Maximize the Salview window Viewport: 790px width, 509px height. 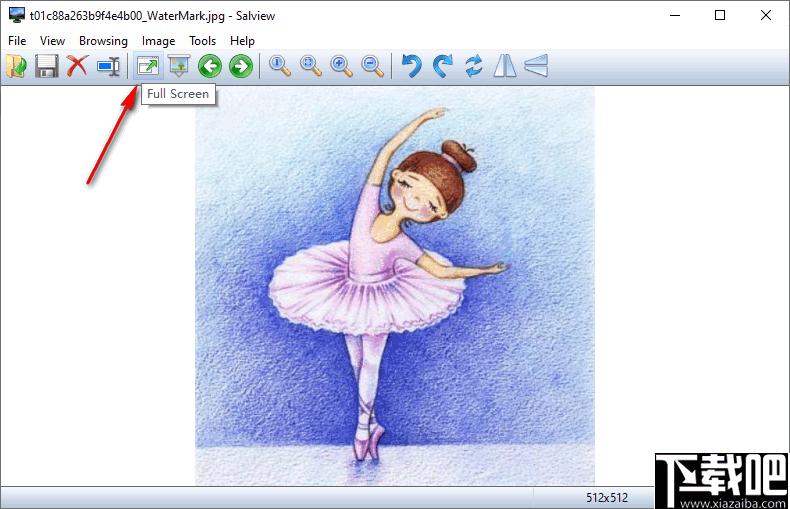(720, 15)
